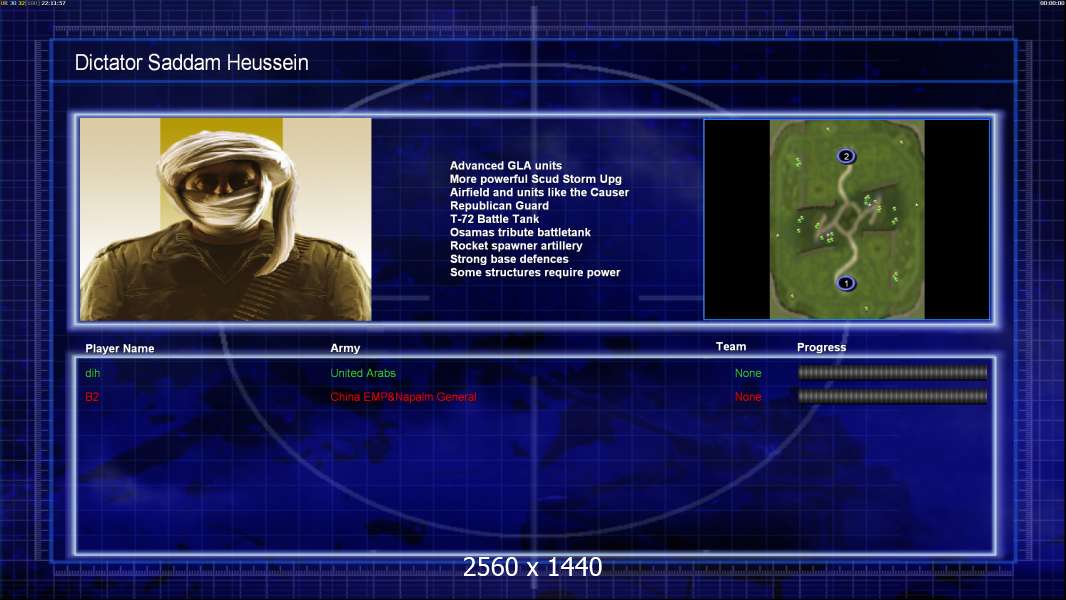This screenshot has width=1066, height=600.
Task: Click the 00:00:00 timer in top-right corner
Action: point(1051,4)
